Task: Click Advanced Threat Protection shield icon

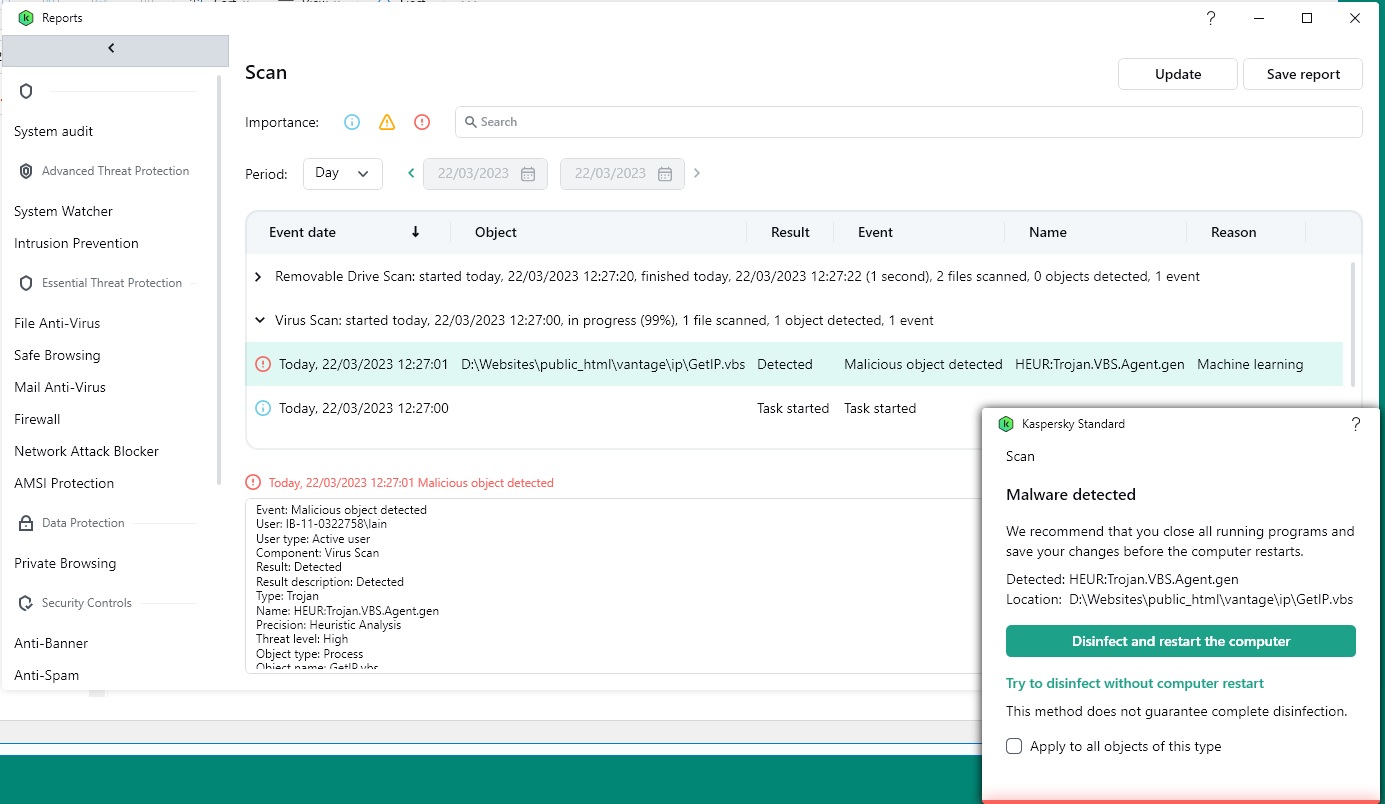Action: click(x=26, y=171)
